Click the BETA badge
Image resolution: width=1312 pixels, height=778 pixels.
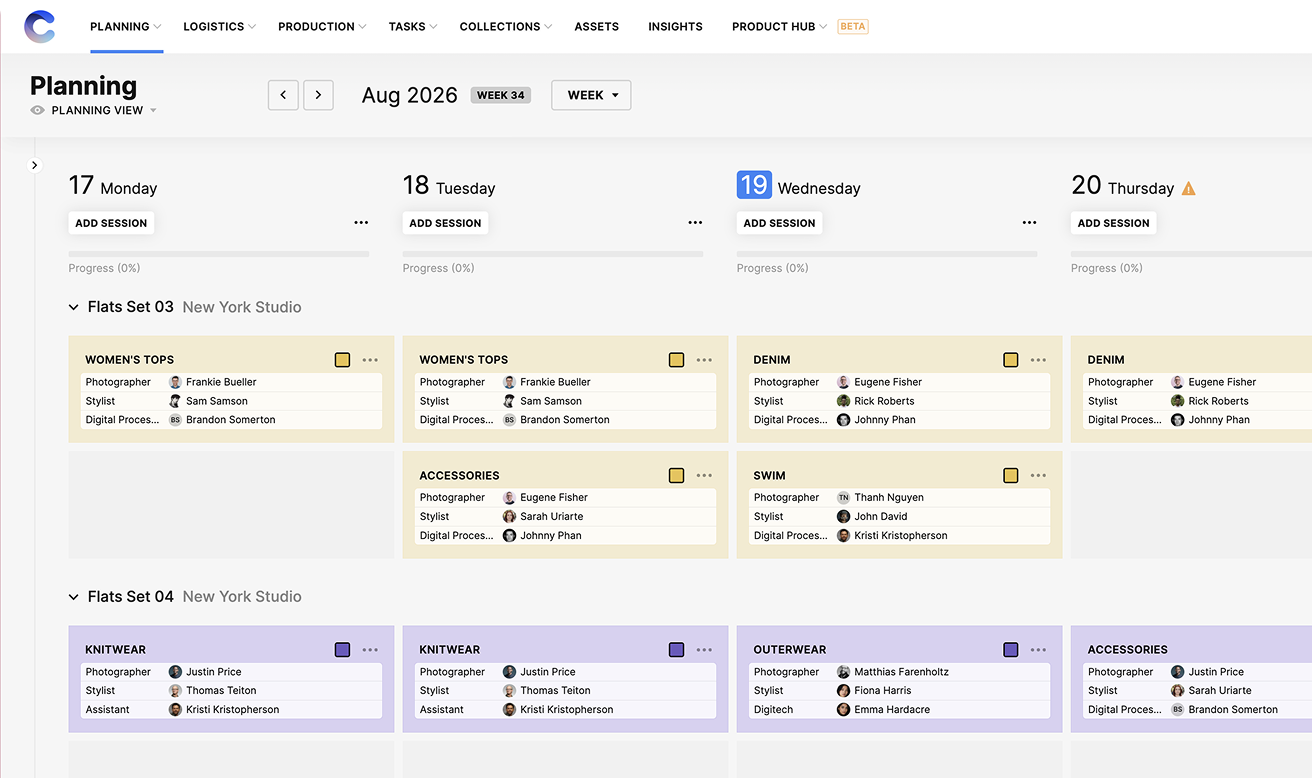pyautogui.click(x=853, y=27)
